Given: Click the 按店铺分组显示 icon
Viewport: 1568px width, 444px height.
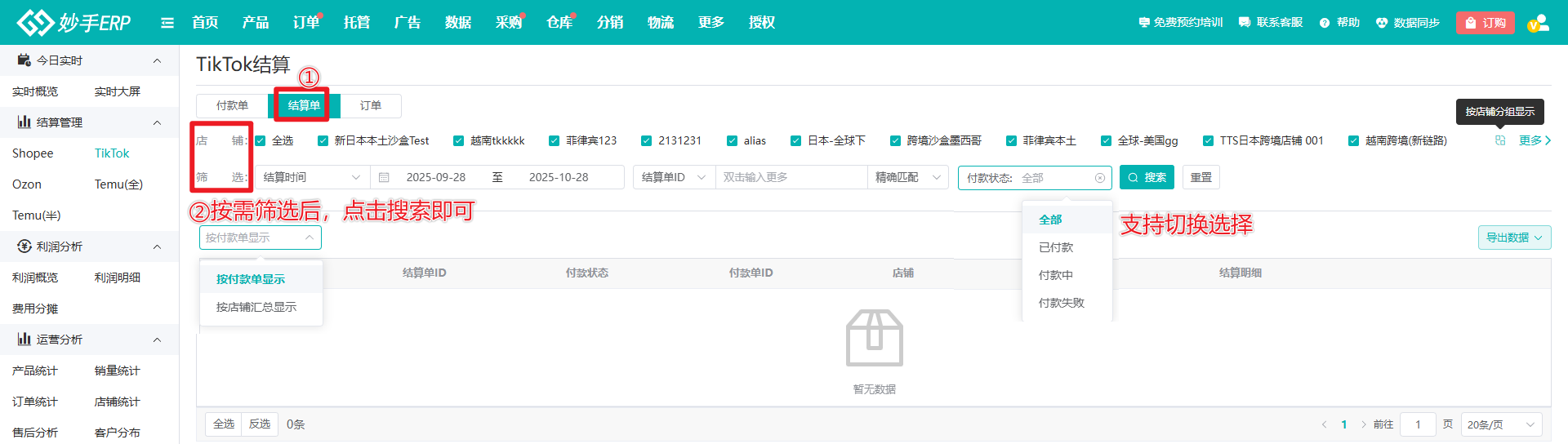Looking at the screenshot, I should pyautogui.click(x=1500, y=140).
